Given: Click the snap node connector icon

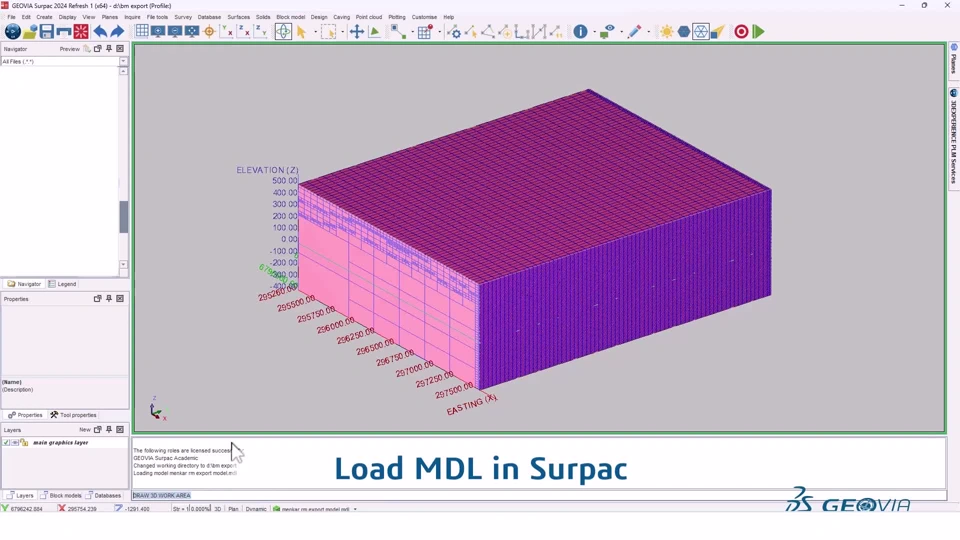Looking at the screenshot, I should pyautogui.click(x=398, y=32).
